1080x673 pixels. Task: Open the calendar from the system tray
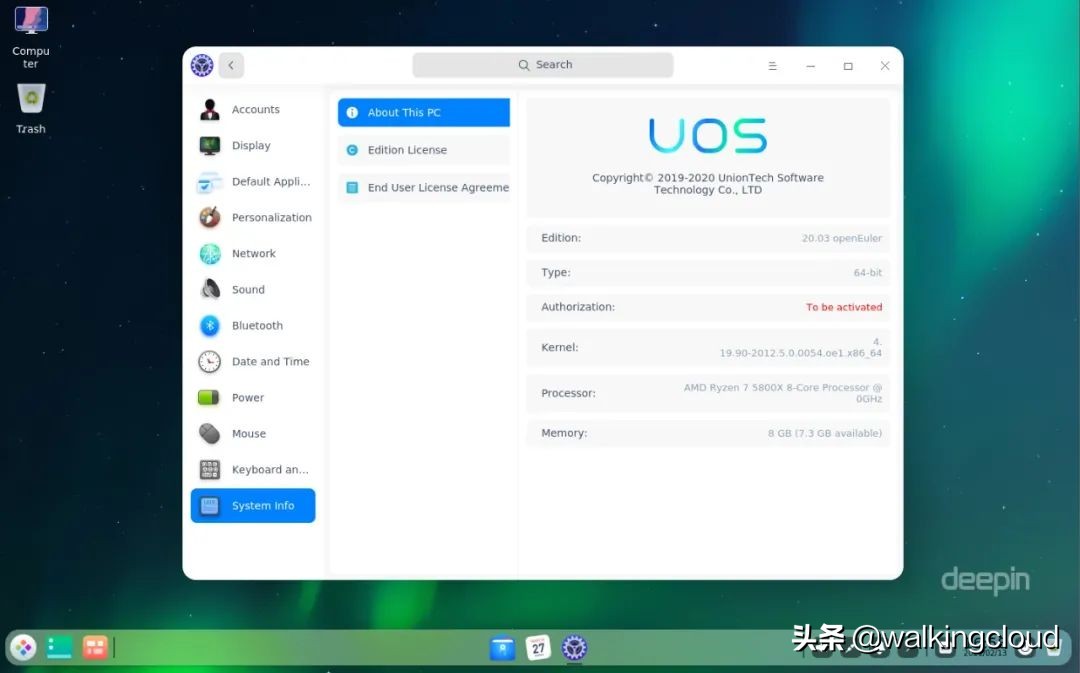tap(539, 648)
